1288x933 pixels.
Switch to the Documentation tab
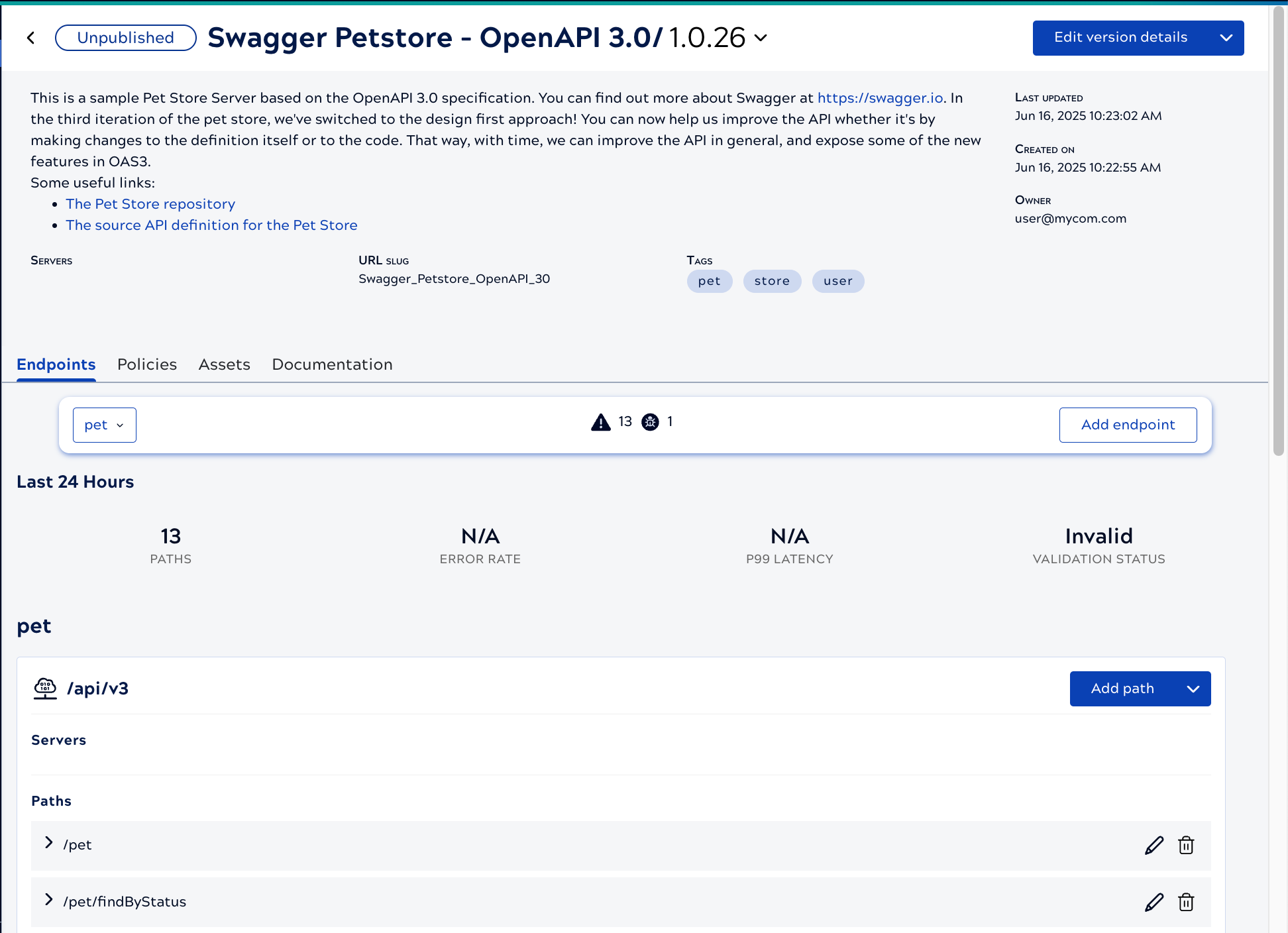[x=332, y=364]
